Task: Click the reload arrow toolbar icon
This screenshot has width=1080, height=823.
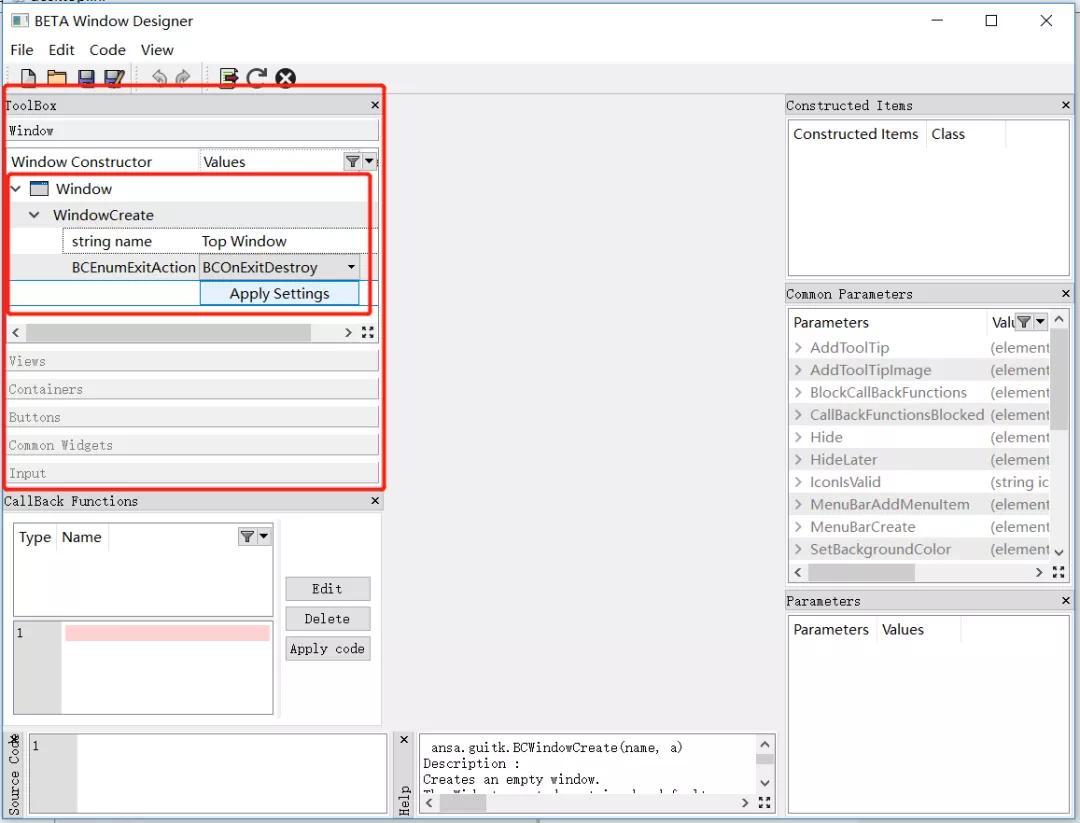Action: tap(257, 78)
